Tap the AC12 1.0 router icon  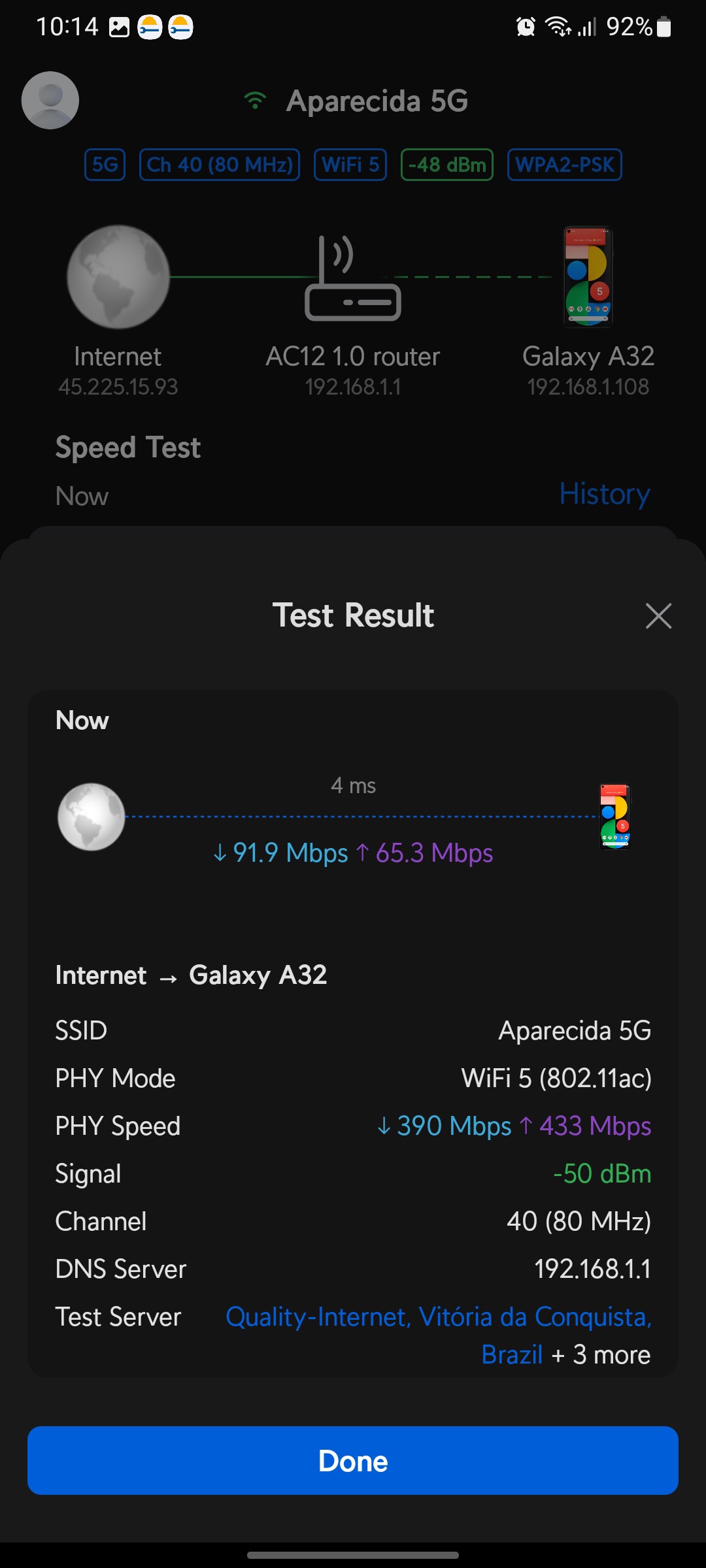click(353, 278)
